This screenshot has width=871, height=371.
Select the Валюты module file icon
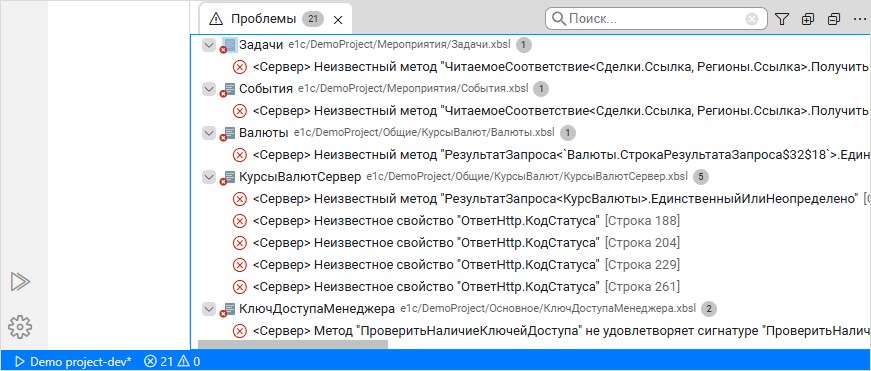click(228, 134)
